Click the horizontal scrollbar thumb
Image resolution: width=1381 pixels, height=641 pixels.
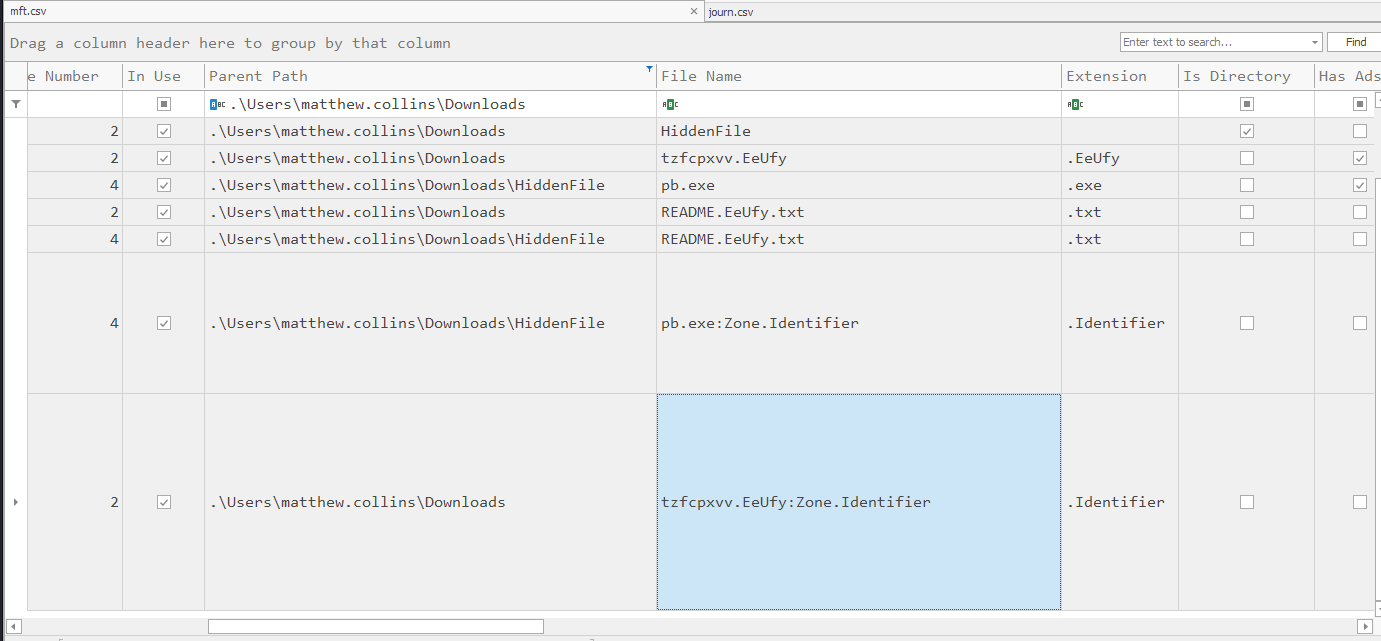pos(375,626)
